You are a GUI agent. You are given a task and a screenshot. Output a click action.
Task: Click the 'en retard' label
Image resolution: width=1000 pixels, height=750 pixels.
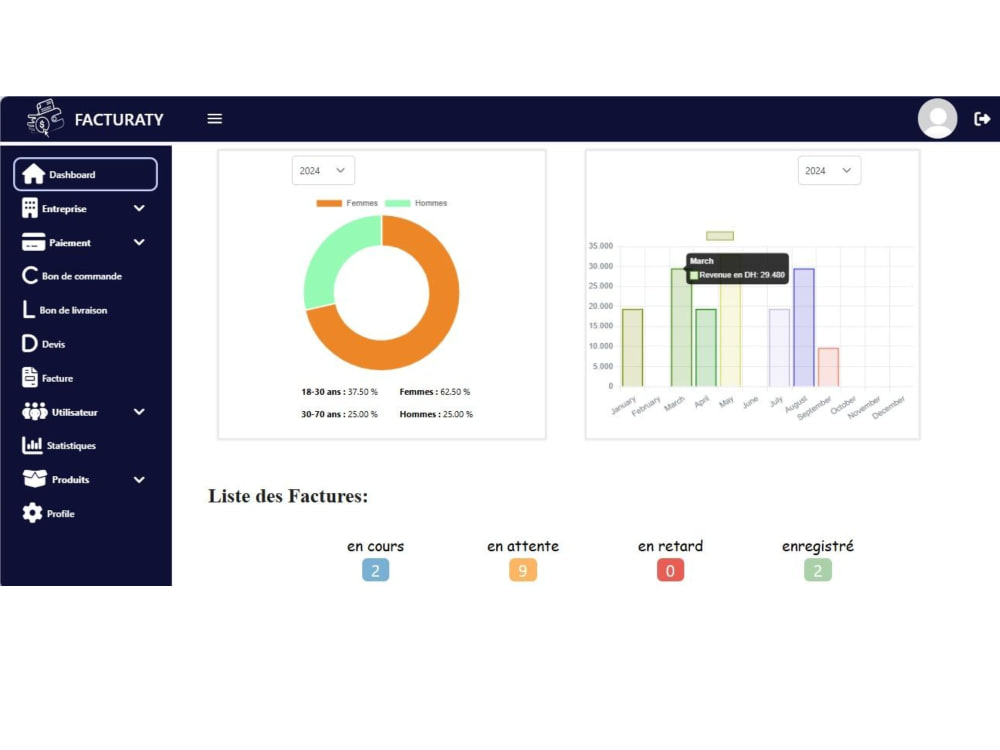point(670,546)
